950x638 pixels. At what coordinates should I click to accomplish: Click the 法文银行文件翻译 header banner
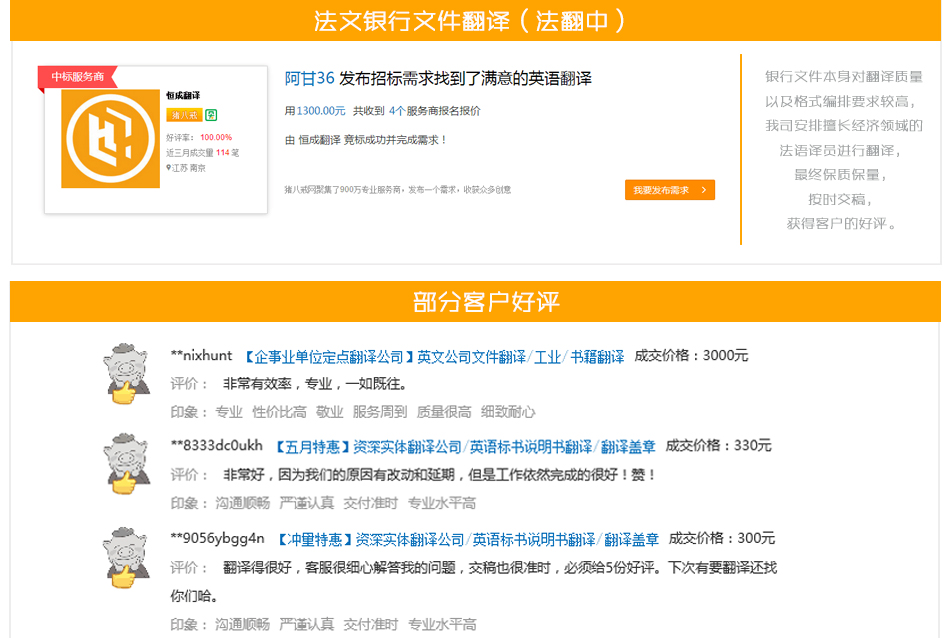coord(475,18)
